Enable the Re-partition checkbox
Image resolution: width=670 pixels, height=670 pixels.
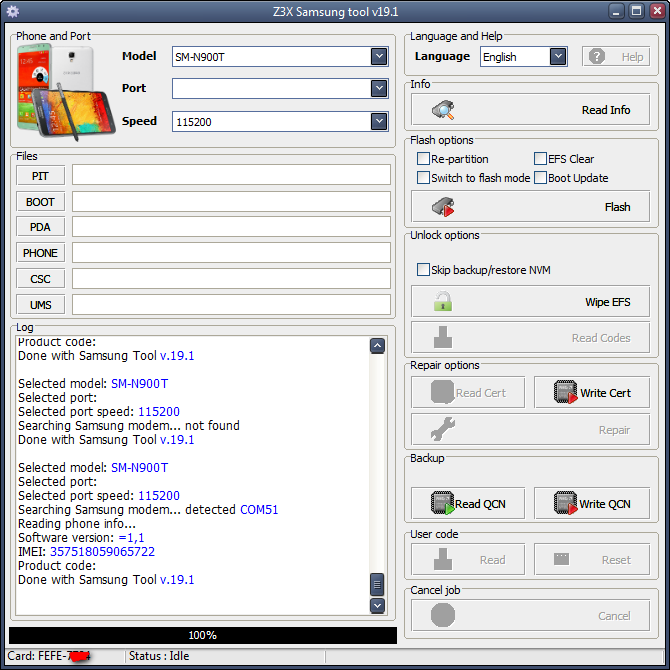coord(423,159)
